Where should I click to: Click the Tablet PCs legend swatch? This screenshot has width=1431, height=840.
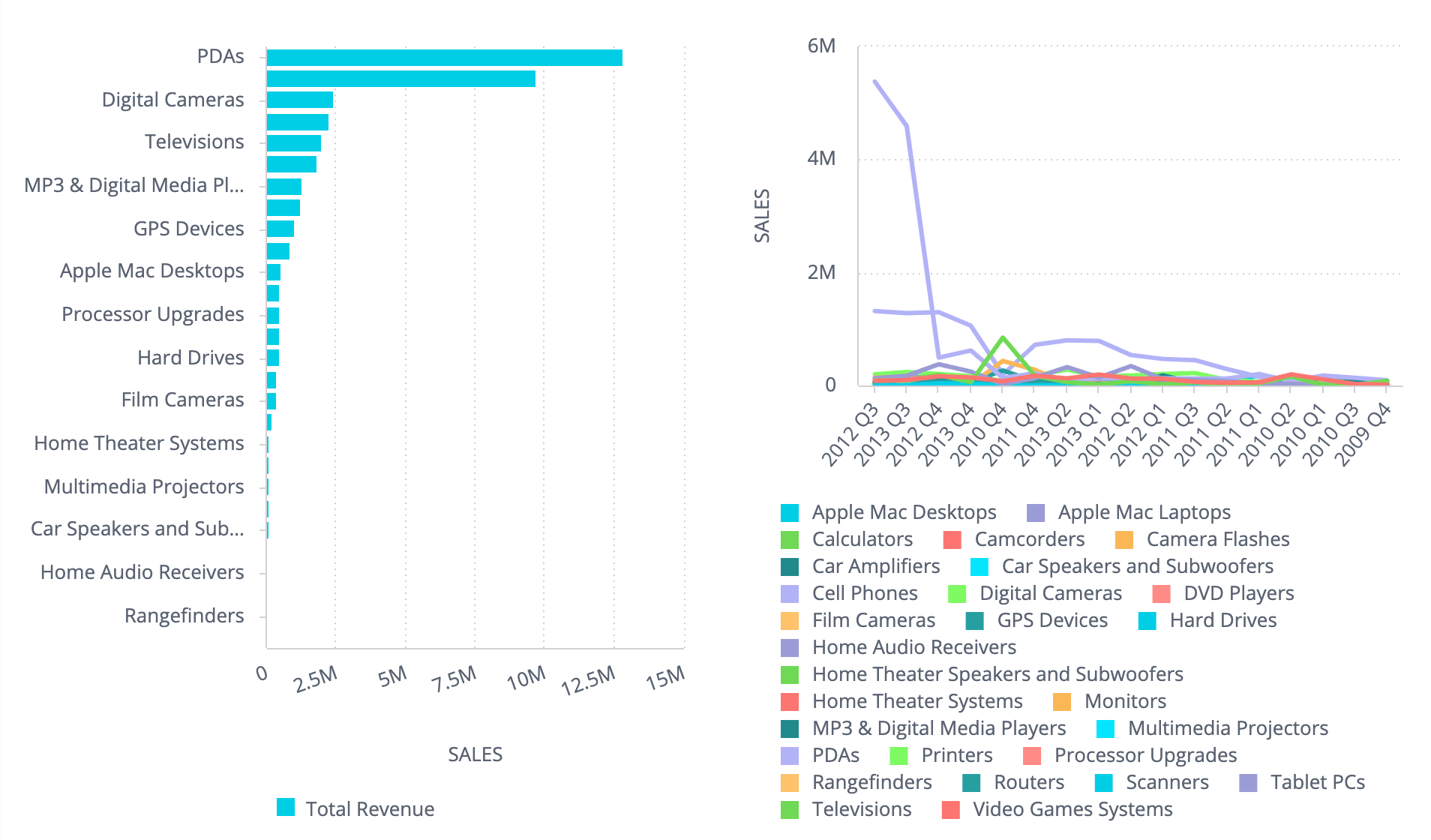point(1248,782)
